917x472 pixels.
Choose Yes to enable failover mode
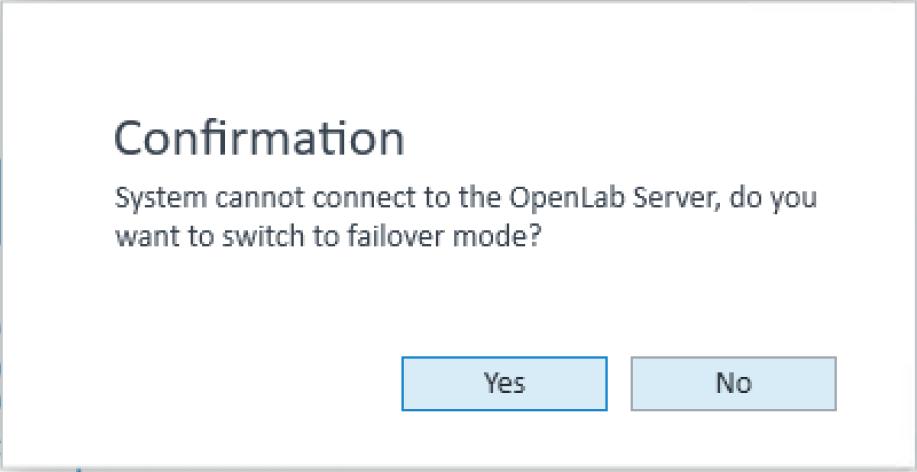504,383
